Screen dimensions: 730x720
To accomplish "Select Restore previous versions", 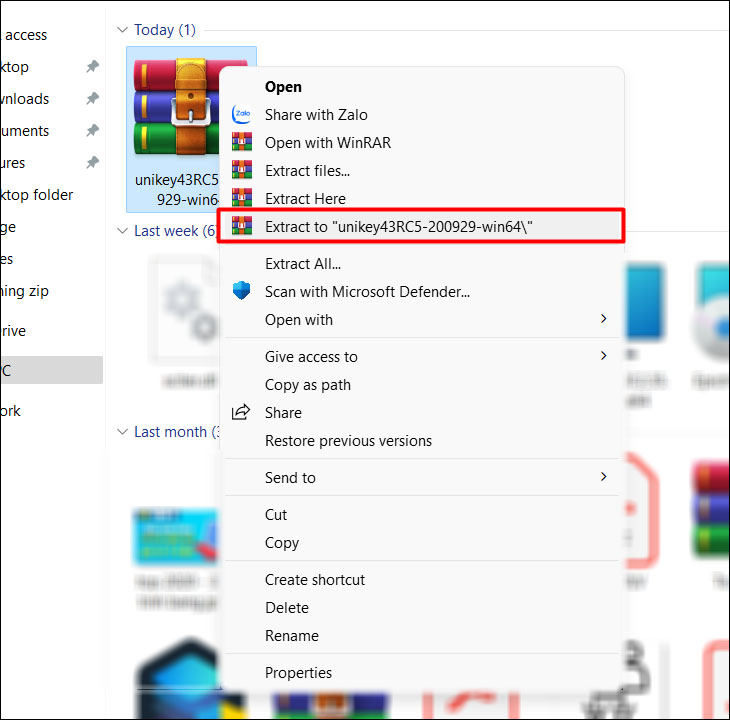I will [x=348, y=441].
